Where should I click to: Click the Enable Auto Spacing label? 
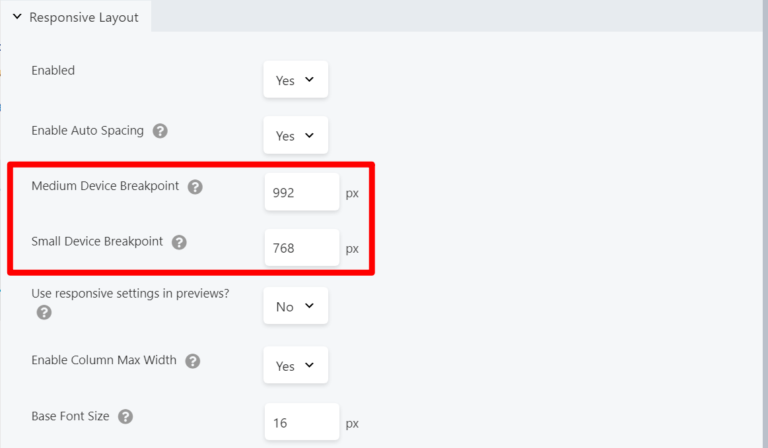pyautogui.click(x=88, y=131)
